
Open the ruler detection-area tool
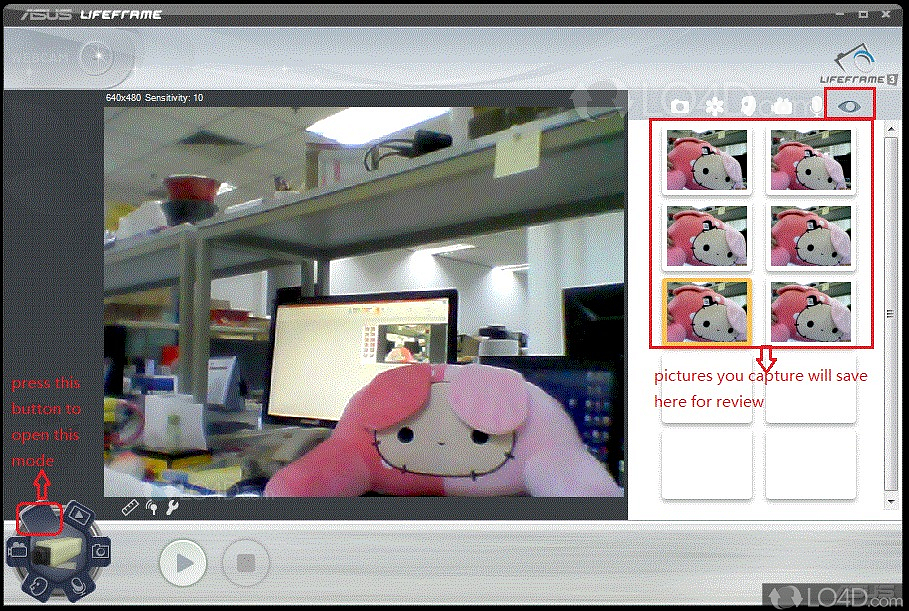pyautogui.click(x=130, y=508)
